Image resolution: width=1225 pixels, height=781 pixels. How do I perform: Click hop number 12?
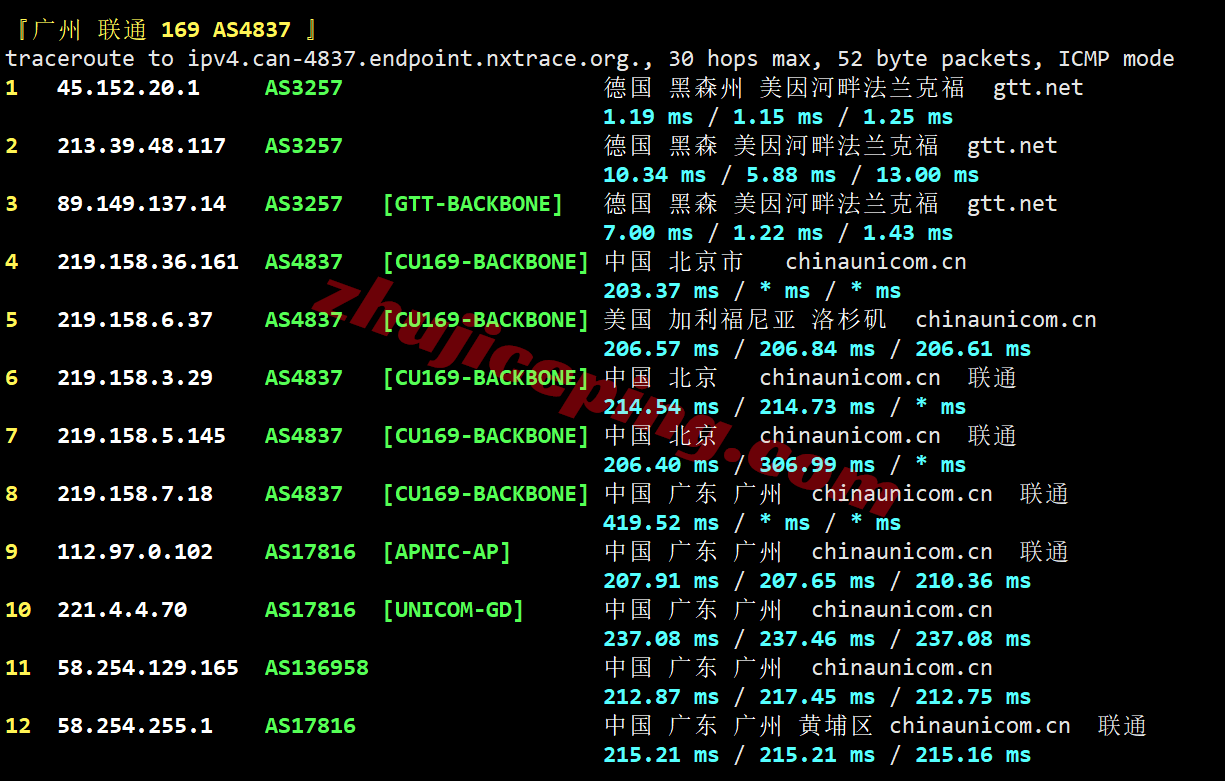tap(18, 726)
